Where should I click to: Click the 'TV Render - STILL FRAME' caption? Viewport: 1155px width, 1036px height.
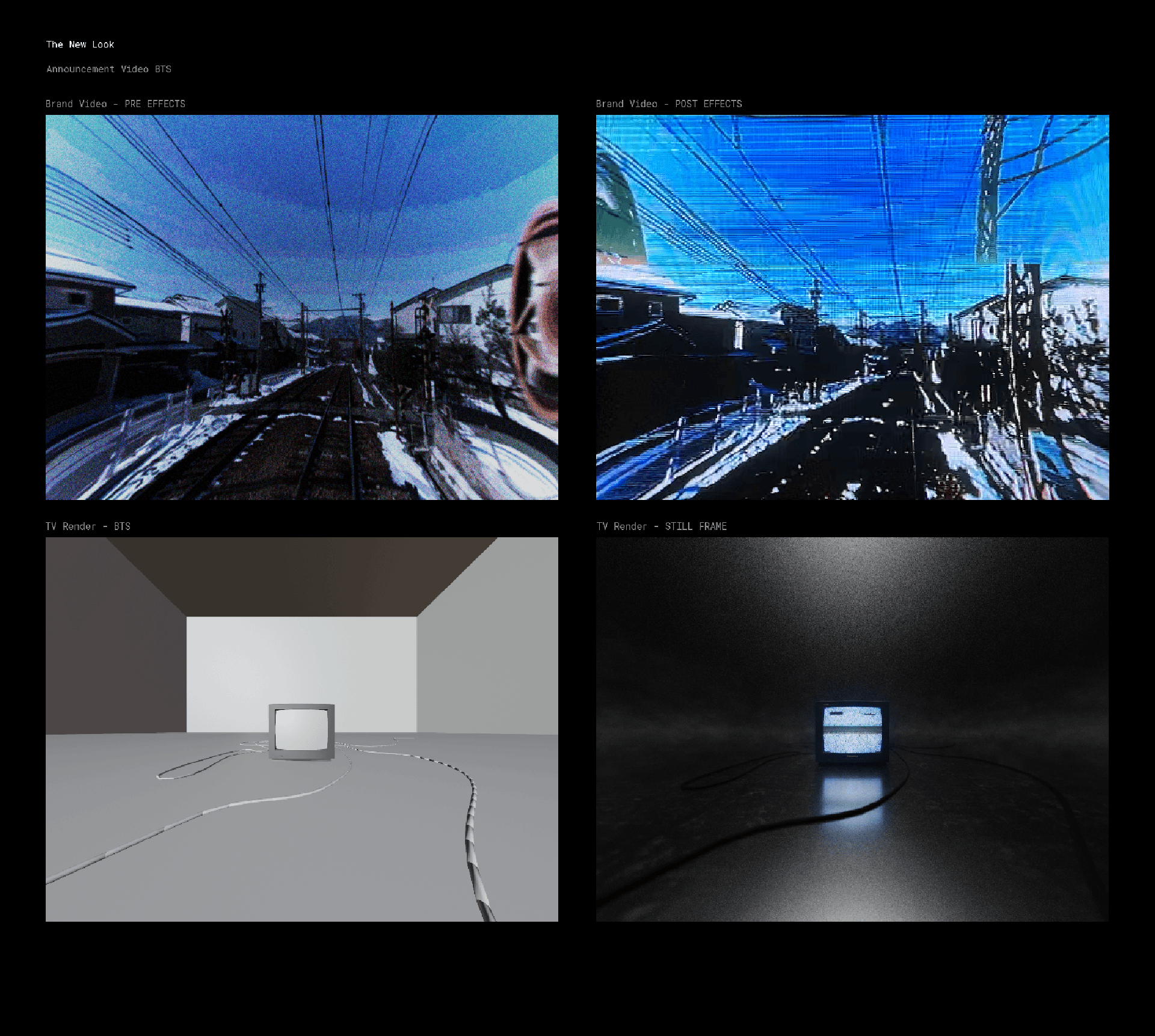[x=662, y=526]
